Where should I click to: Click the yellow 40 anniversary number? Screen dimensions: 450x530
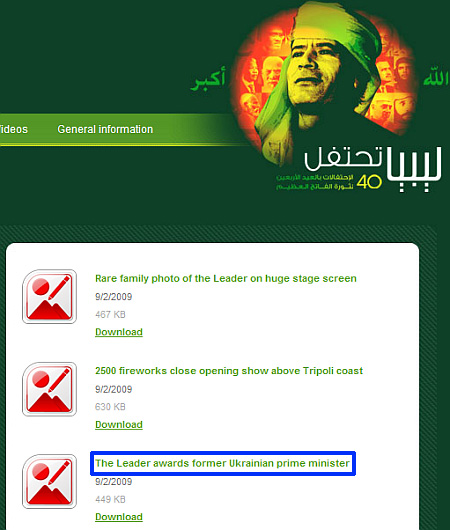pyautogui.click(x=369, y=182)
